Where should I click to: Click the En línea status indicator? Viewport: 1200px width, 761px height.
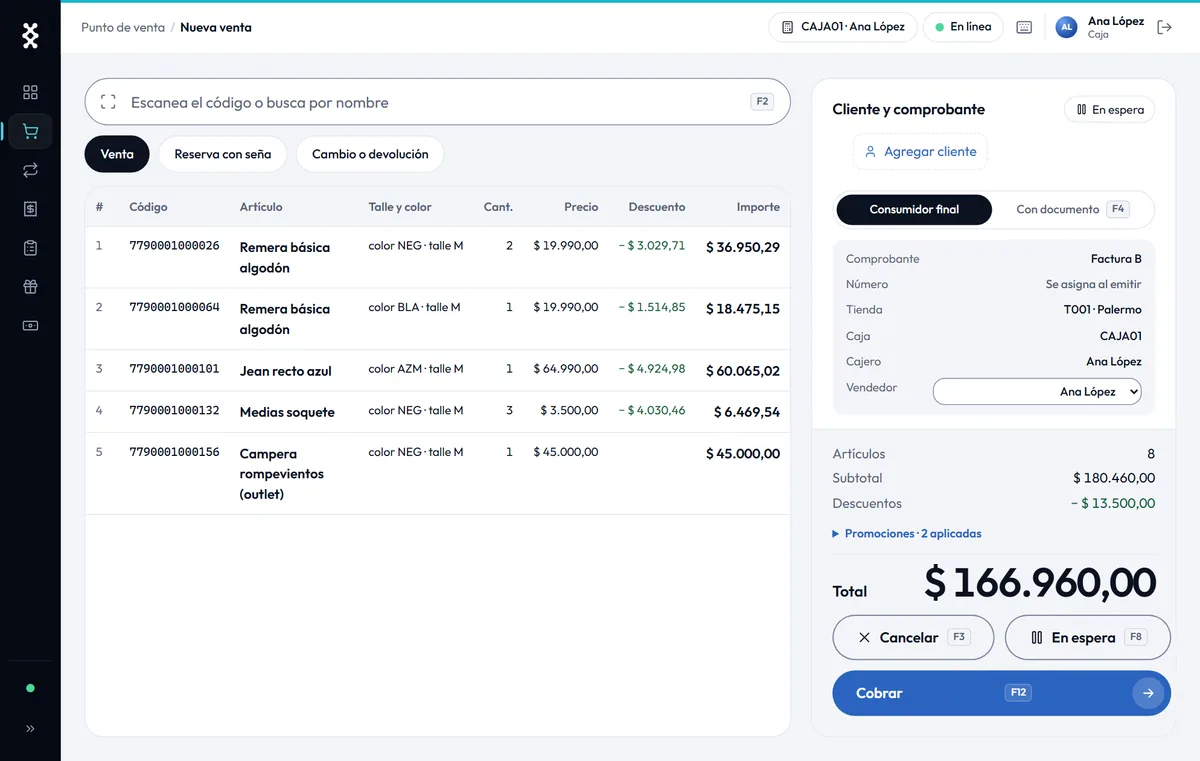[963, 27]
